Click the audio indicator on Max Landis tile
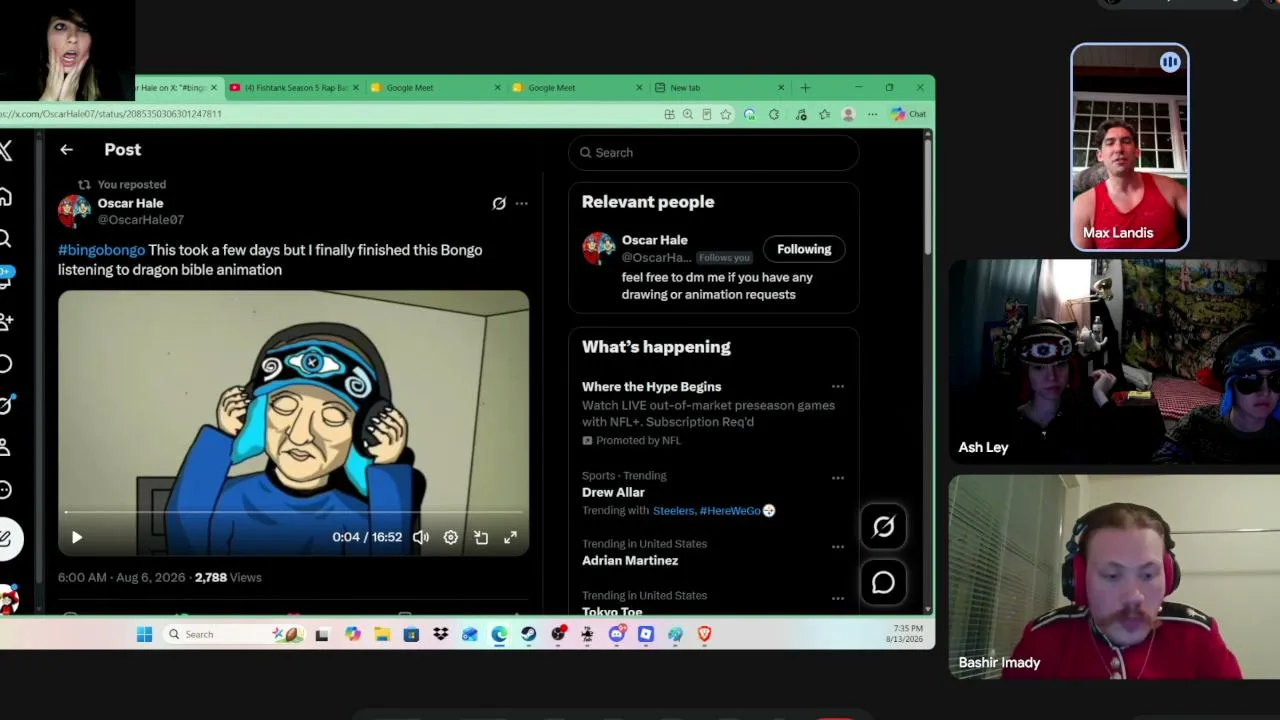This screenshot has height=720, width=1280. coord(1170,63)
